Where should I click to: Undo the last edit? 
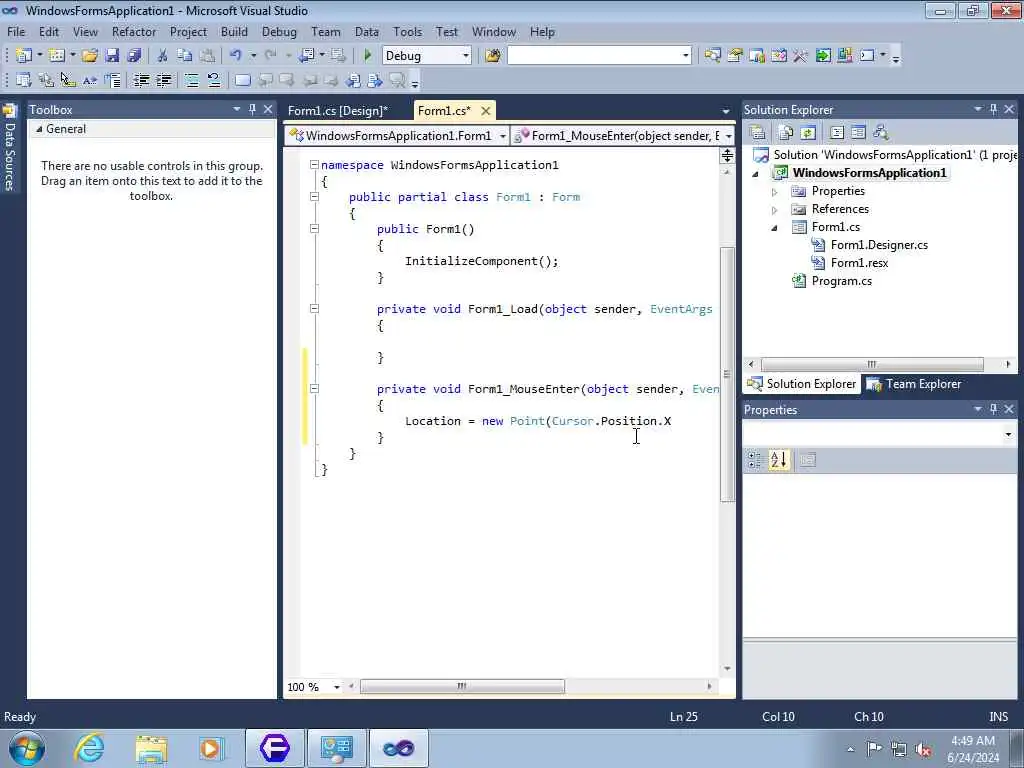click(235, 56)
